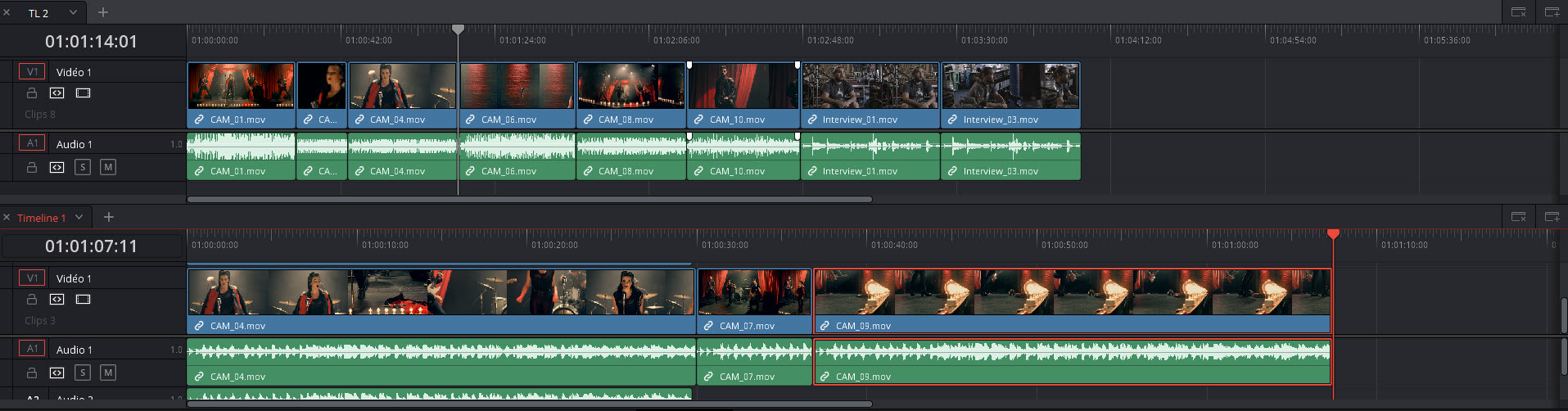Viewport: 1568px width, 411px height.
Task: Mute Audio 1 track in Timeline 1
Action: tap(107, 373)
